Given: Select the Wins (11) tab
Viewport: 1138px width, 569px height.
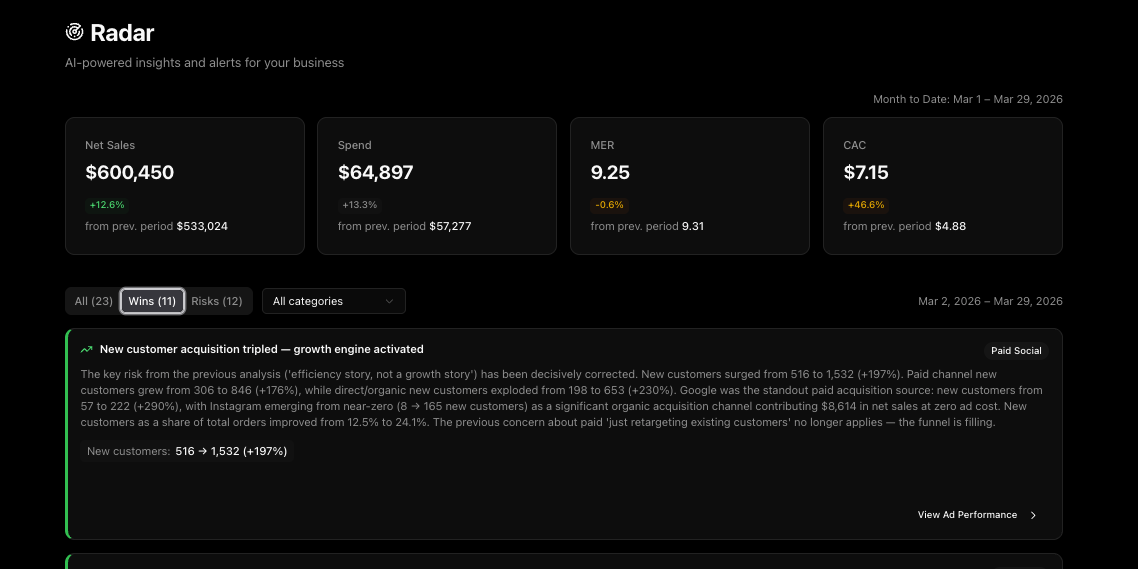Looking at the screenshot, I should [152, 301].
